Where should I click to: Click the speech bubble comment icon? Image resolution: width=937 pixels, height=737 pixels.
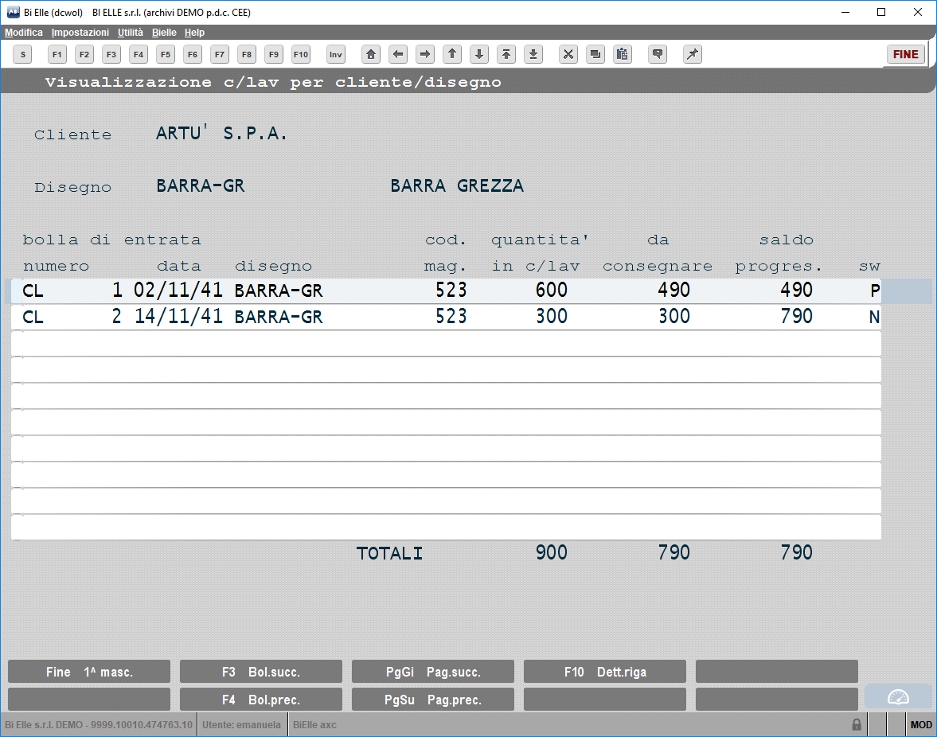pos(657,54)
